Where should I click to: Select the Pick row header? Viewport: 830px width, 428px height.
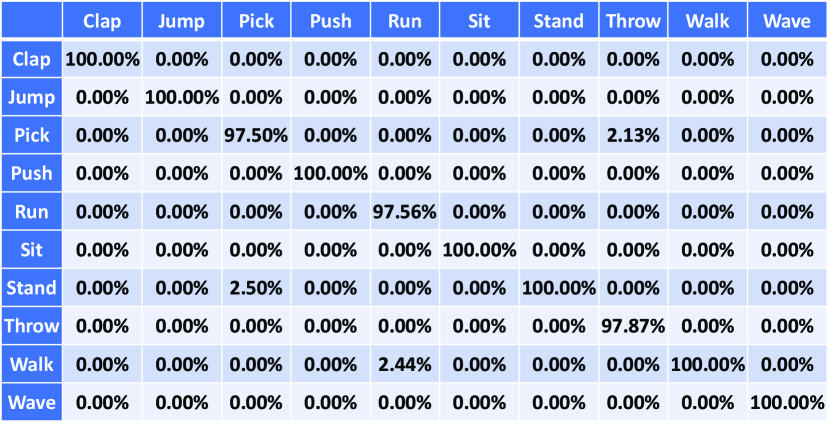(x=31, y=136)
